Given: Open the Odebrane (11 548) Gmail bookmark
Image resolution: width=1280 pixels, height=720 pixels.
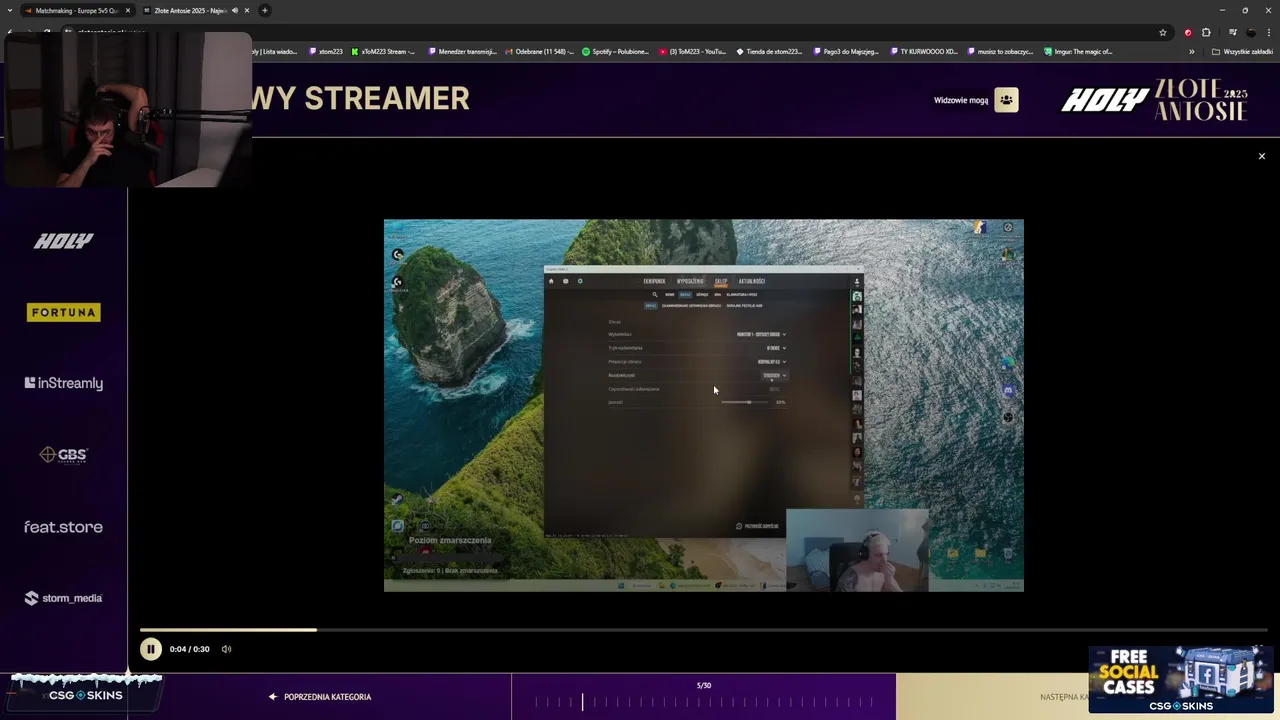Looking at the screenshot, I should pyautogui.click(x=540, y=51).
